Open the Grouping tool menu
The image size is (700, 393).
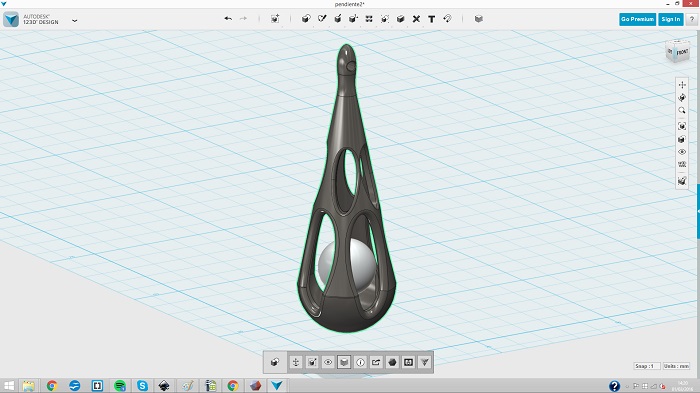pos(384,19)
